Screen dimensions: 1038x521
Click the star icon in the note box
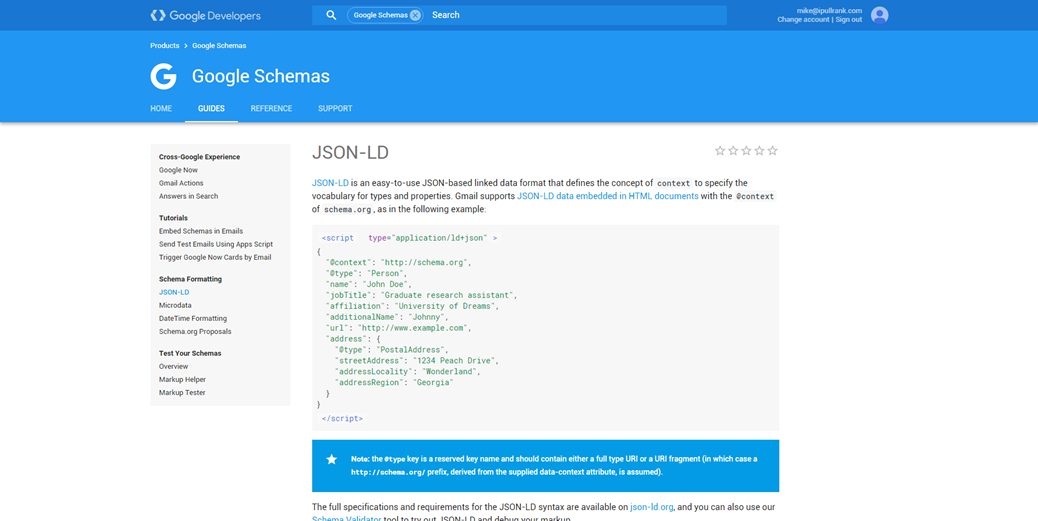(x=332, y=459)
